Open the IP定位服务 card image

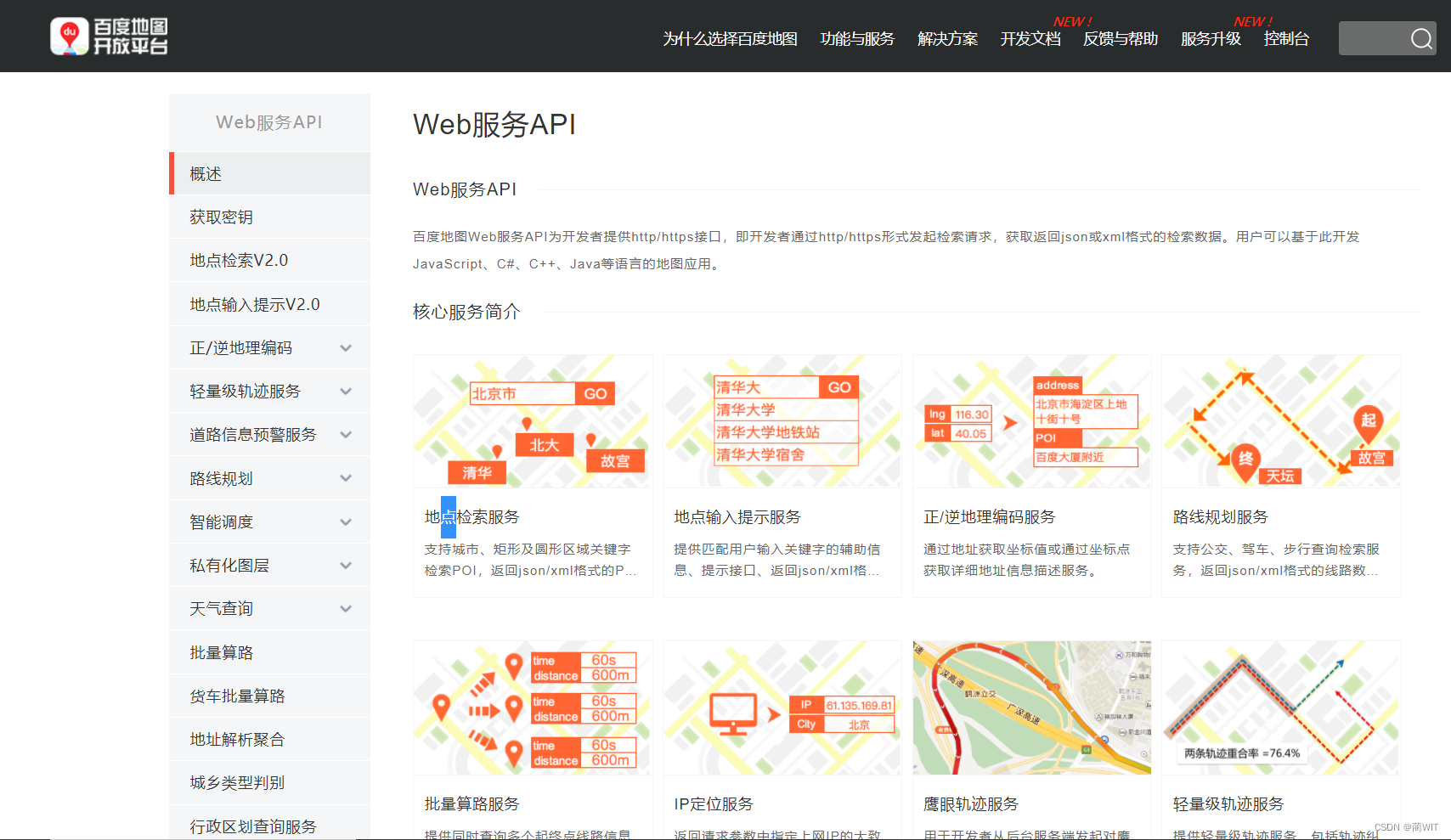pyautogui.click(x=782, y=708)
